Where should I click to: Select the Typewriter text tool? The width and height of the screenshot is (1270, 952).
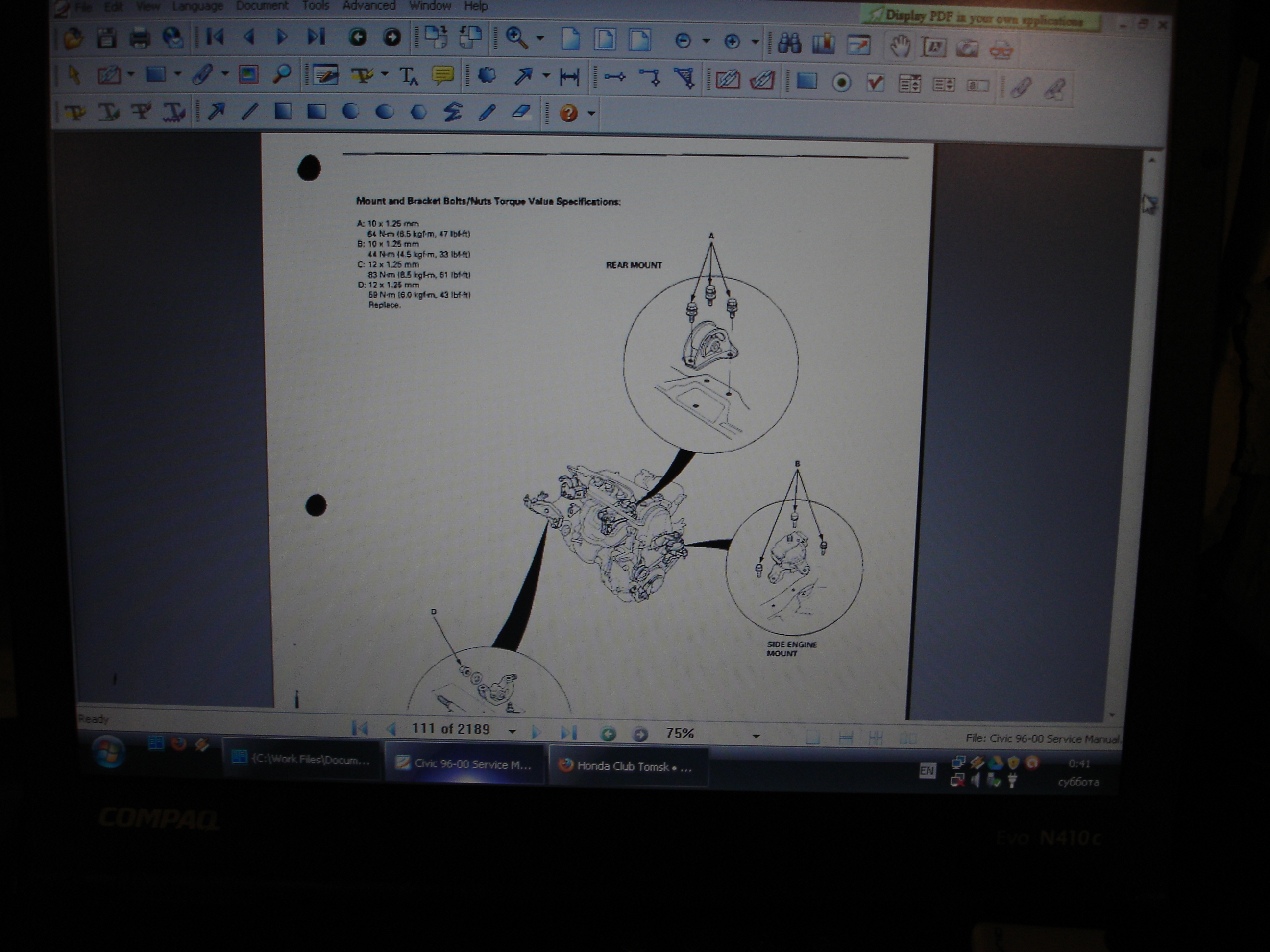(x=408, y=76)
